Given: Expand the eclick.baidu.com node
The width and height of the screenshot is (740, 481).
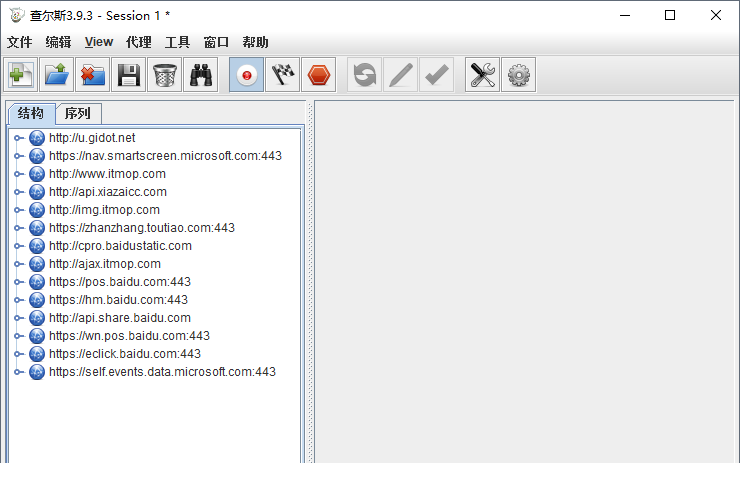Looking at the screenshot, I should (18, 354).
